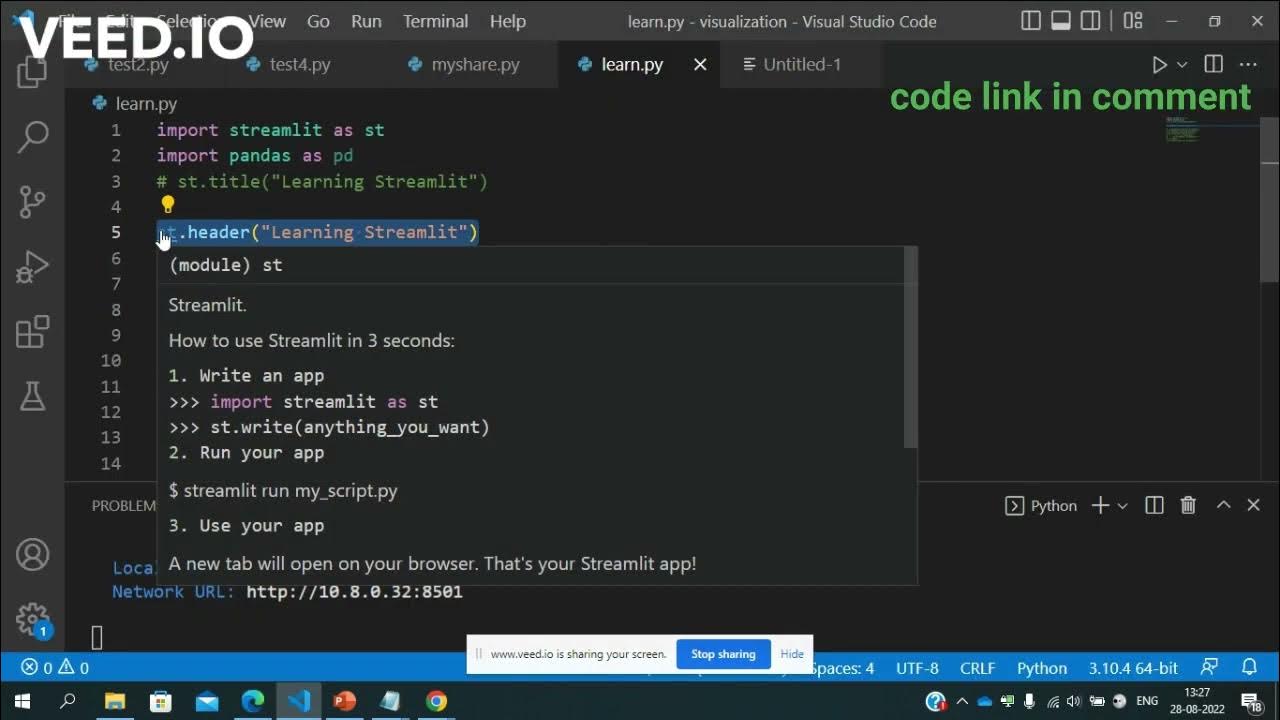This screenshot has width=1280, height=720.
Task: Open Google Chrome from taskbar
Action: pyautogui.click(x=436, y=701)
